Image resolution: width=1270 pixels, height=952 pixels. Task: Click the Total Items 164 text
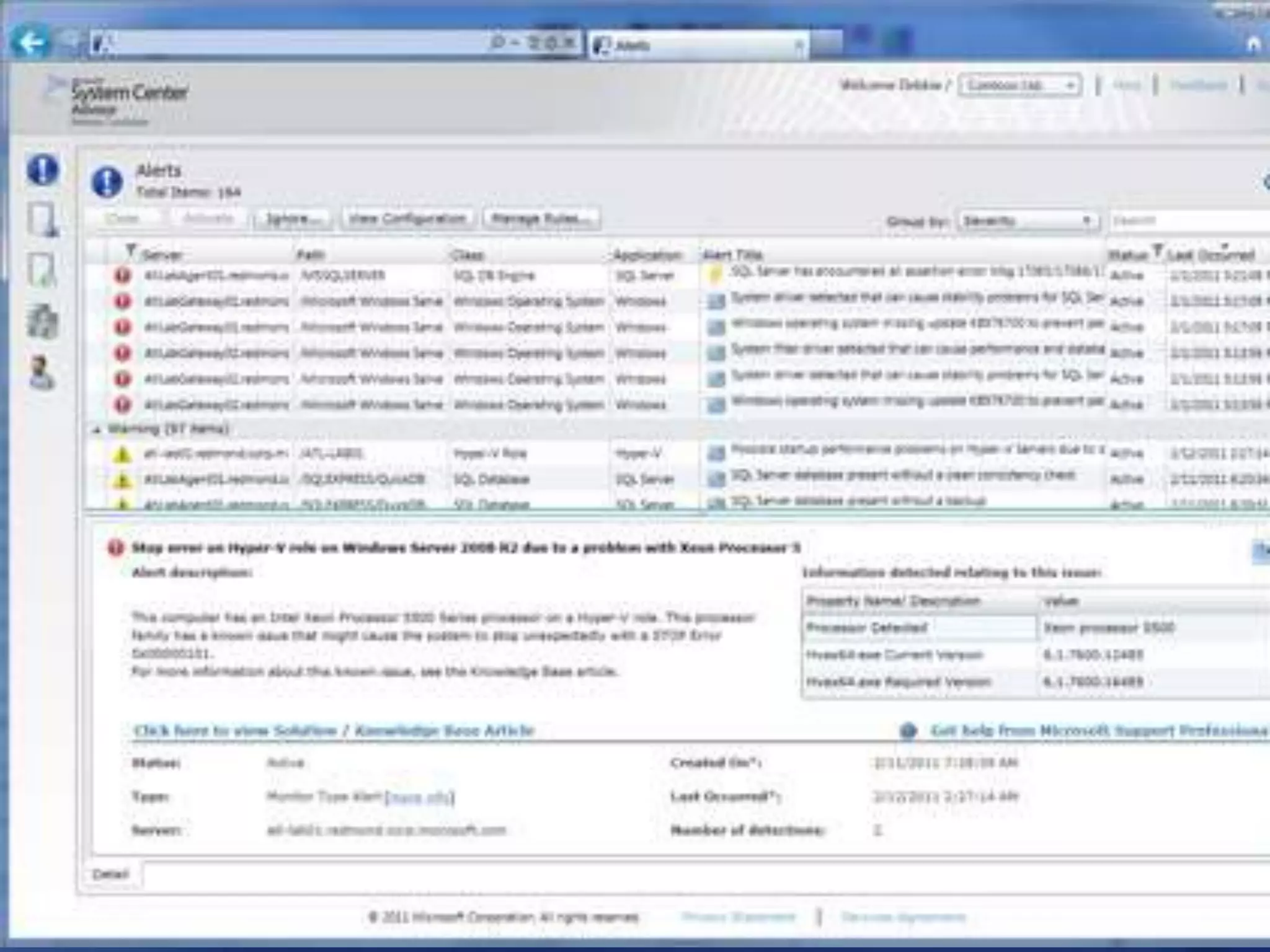[x=189, y=192]
